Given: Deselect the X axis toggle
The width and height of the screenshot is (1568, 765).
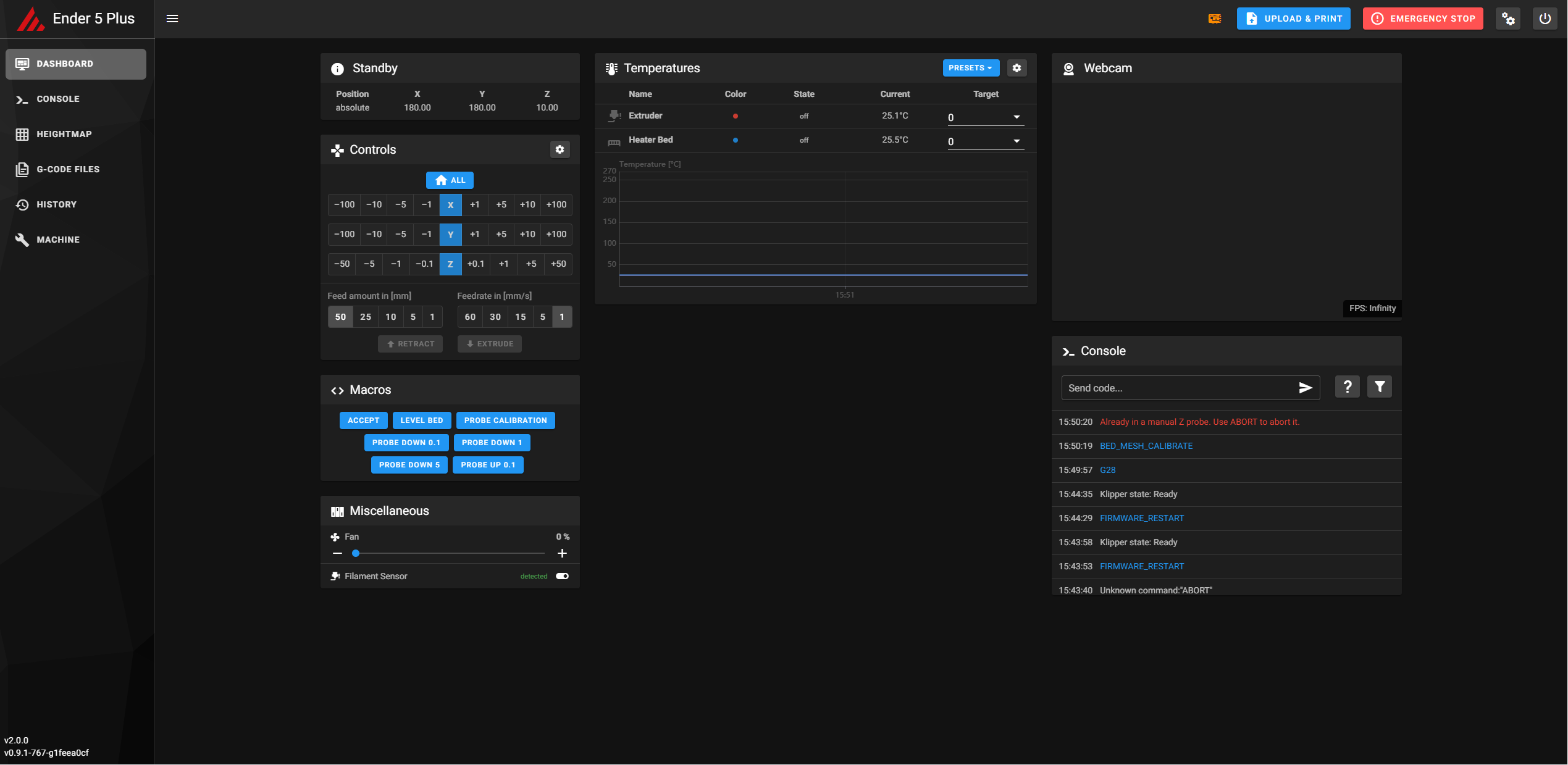Looking at the screenshot, I should (x=450, y=204).
